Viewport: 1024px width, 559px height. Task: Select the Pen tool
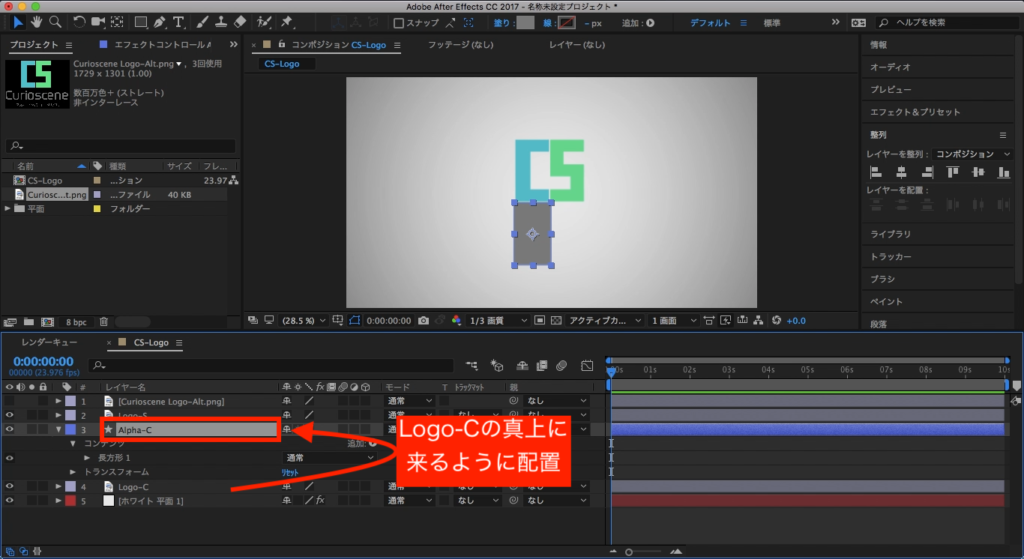(159, 22)
